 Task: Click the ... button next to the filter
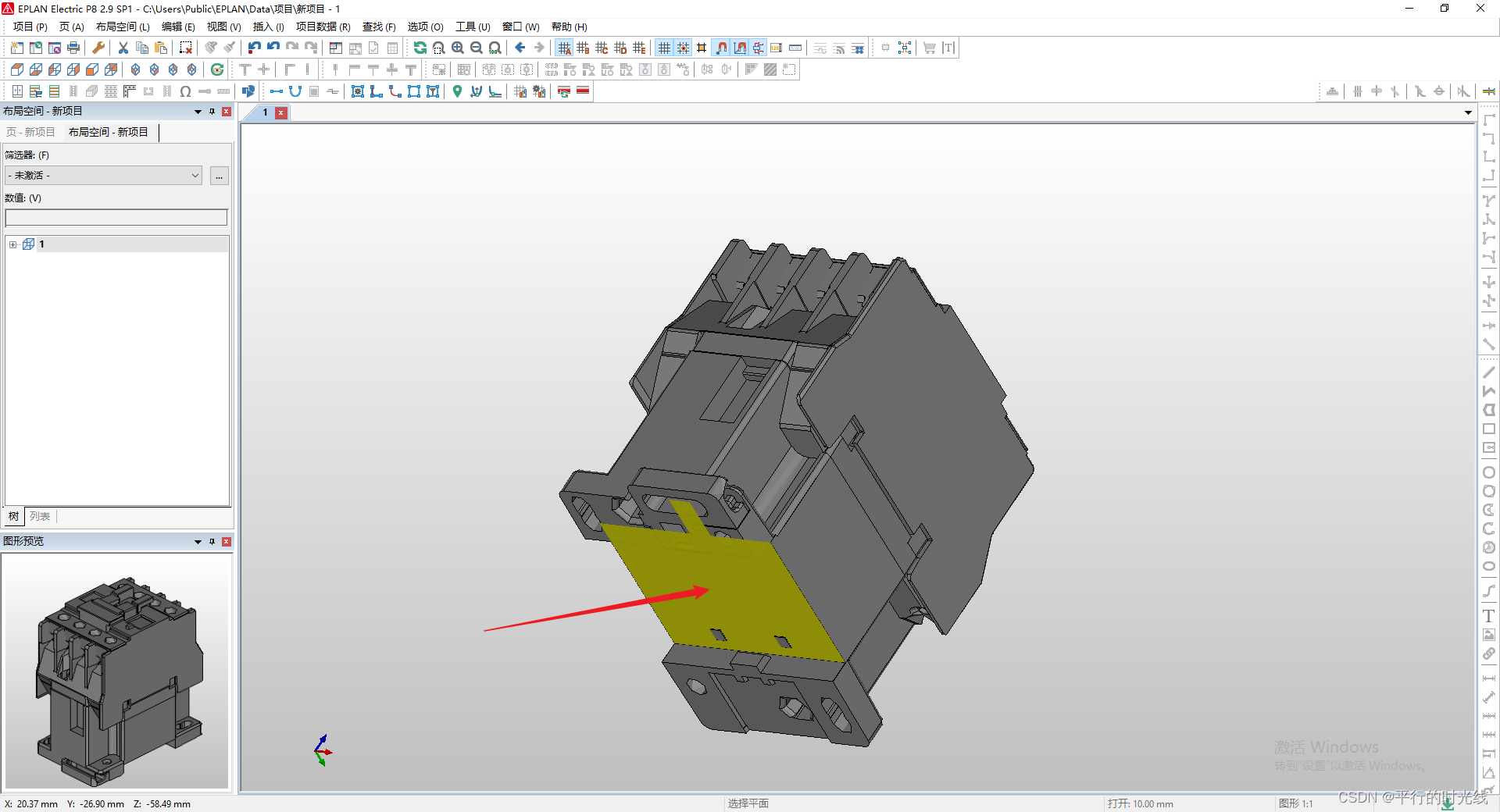pyautogui.click(x=219, y=176)
